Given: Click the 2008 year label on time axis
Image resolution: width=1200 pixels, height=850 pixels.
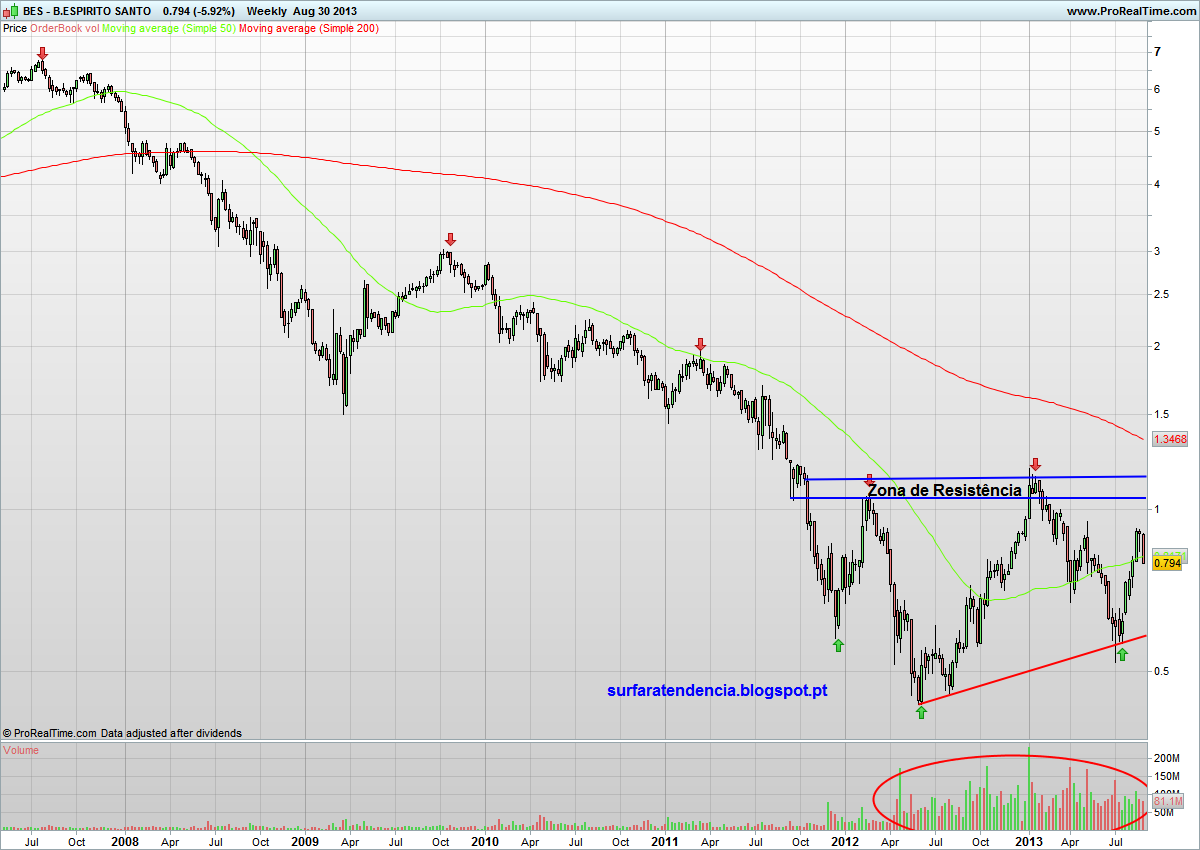Looking at the screenshot, I should 125,841.
